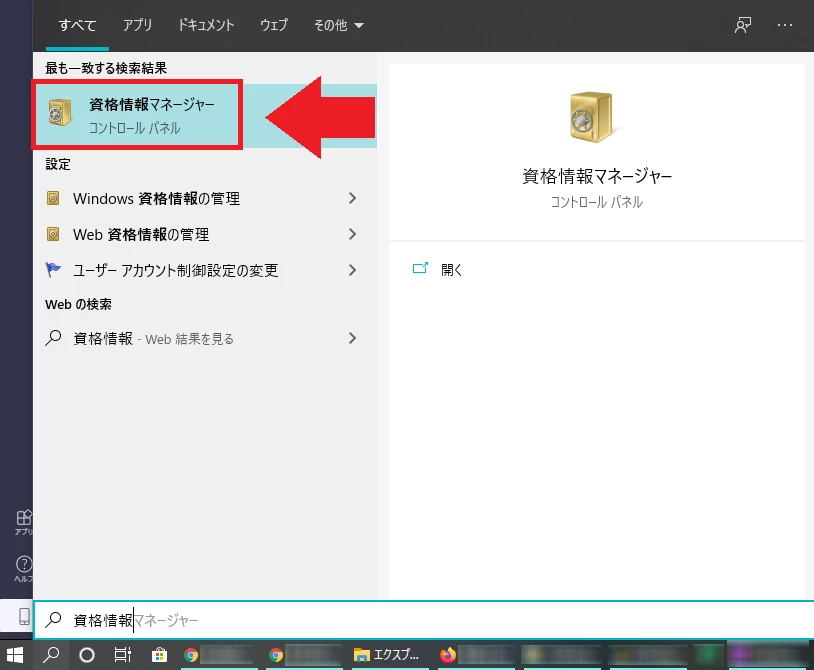Expand arrow for Windows 資格情報の管理
Image resolution: width=814 pixels, height=670 pixels.
coord(352,198)
